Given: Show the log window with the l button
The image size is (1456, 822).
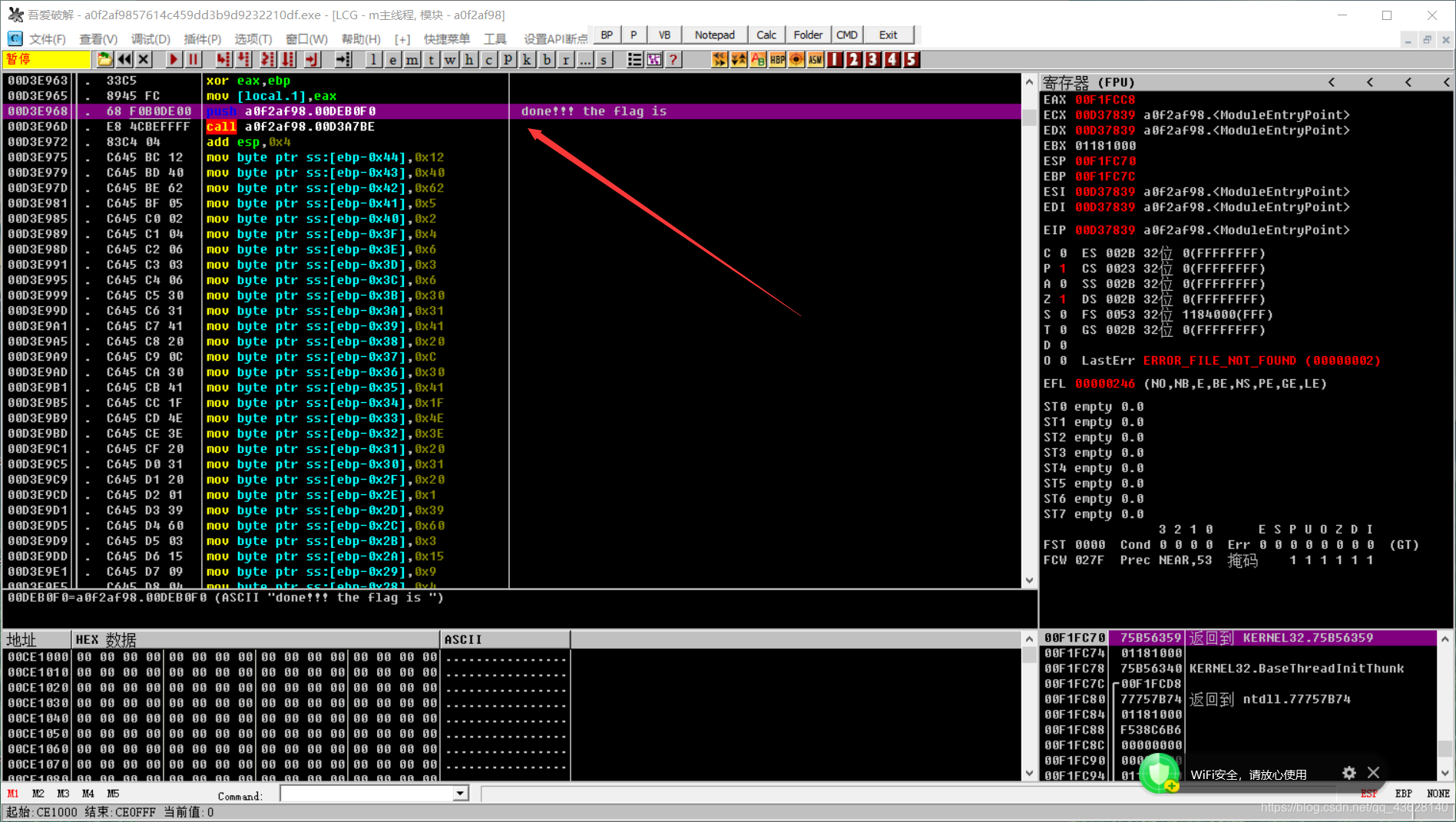Looking at the screenshot, I should 373,60.
